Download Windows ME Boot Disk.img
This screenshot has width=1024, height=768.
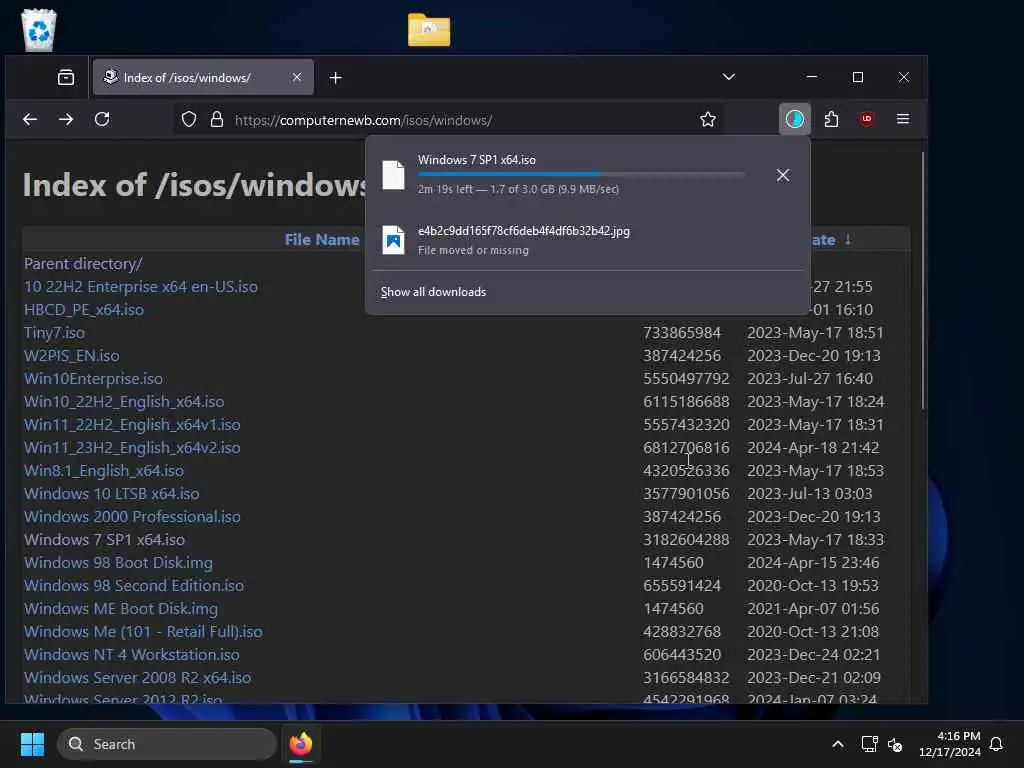121,608
